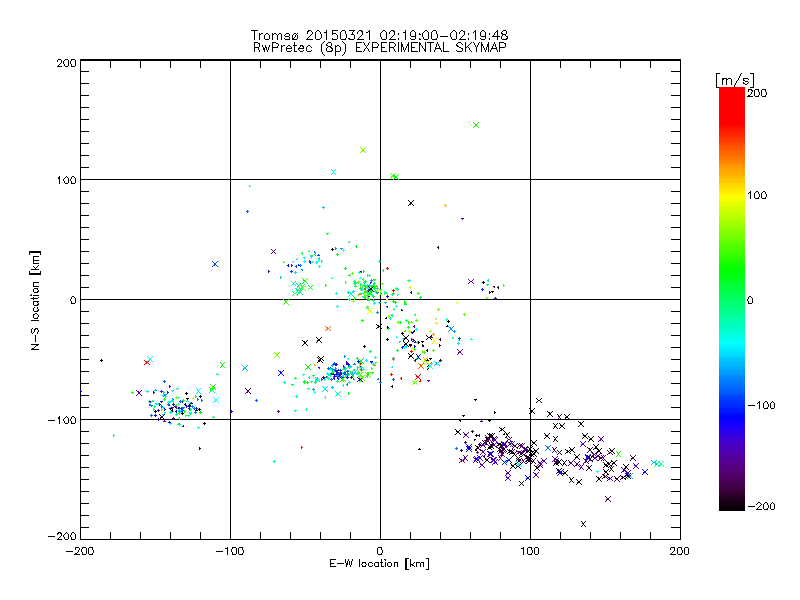The width and height of the screenshot is (800, 600).
Task: Click the colorbar tick label '-100'
Action: click(x=761, y=406)
